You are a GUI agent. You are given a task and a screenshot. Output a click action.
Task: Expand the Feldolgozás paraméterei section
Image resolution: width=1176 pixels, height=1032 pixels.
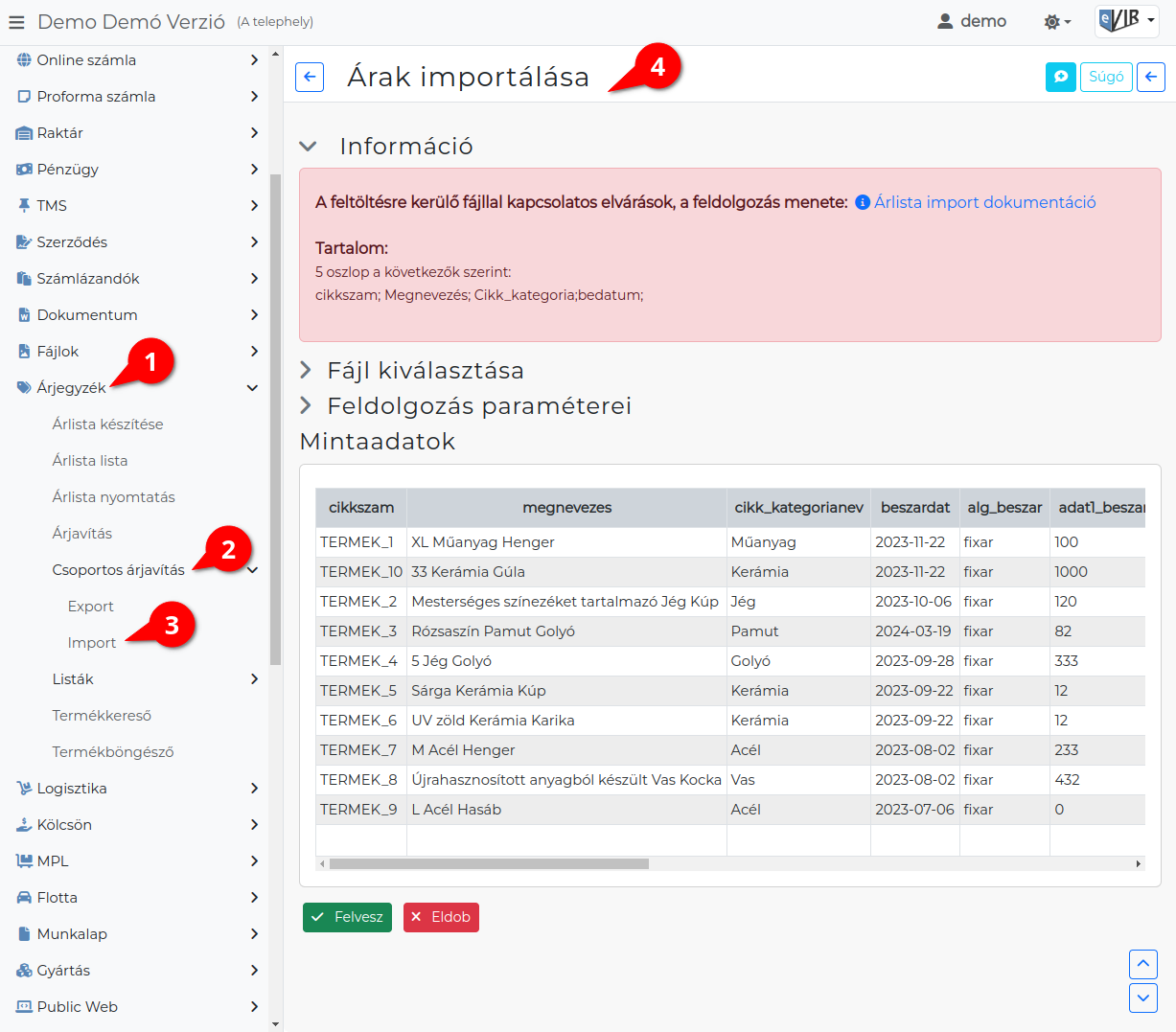pyautogui.click(x=306, y=405)
